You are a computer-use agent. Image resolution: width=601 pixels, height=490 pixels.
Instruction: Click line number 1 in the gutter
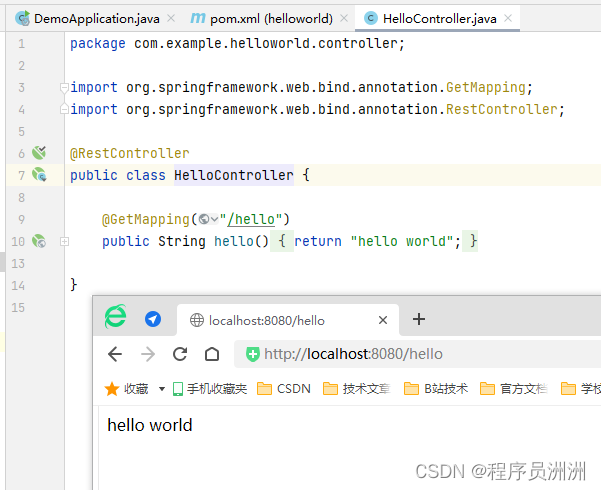coord(21,44)
